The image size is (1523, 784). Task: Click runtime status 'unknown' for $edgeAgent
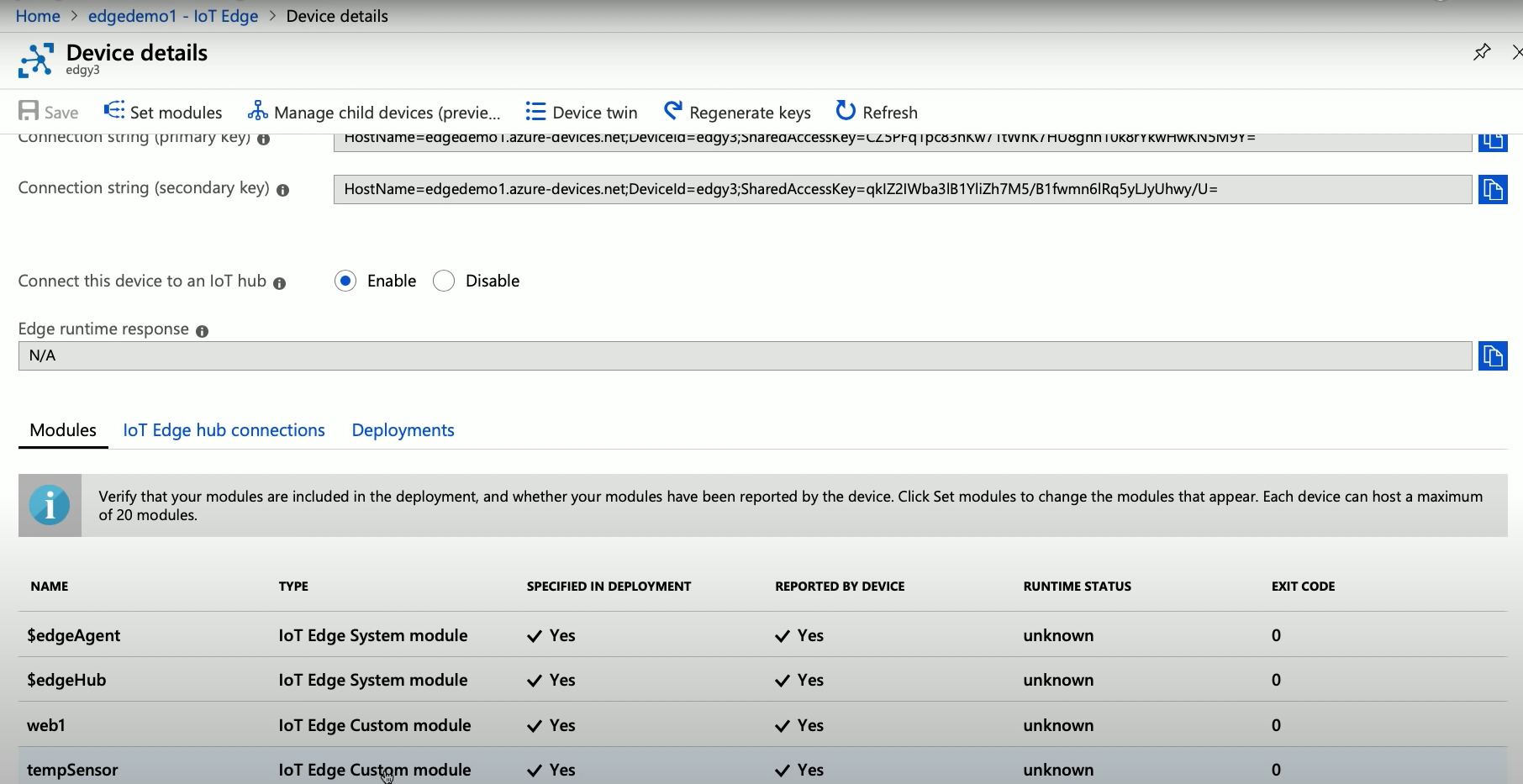pyautogui.click(x=1058, y=635)
